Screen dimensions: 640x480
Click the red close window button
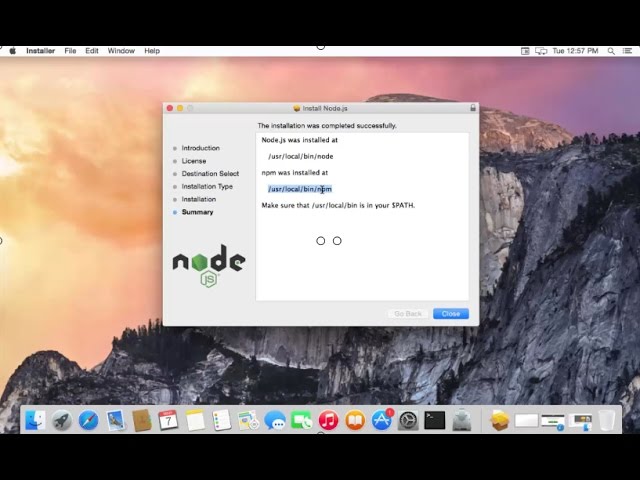(170, 108)
